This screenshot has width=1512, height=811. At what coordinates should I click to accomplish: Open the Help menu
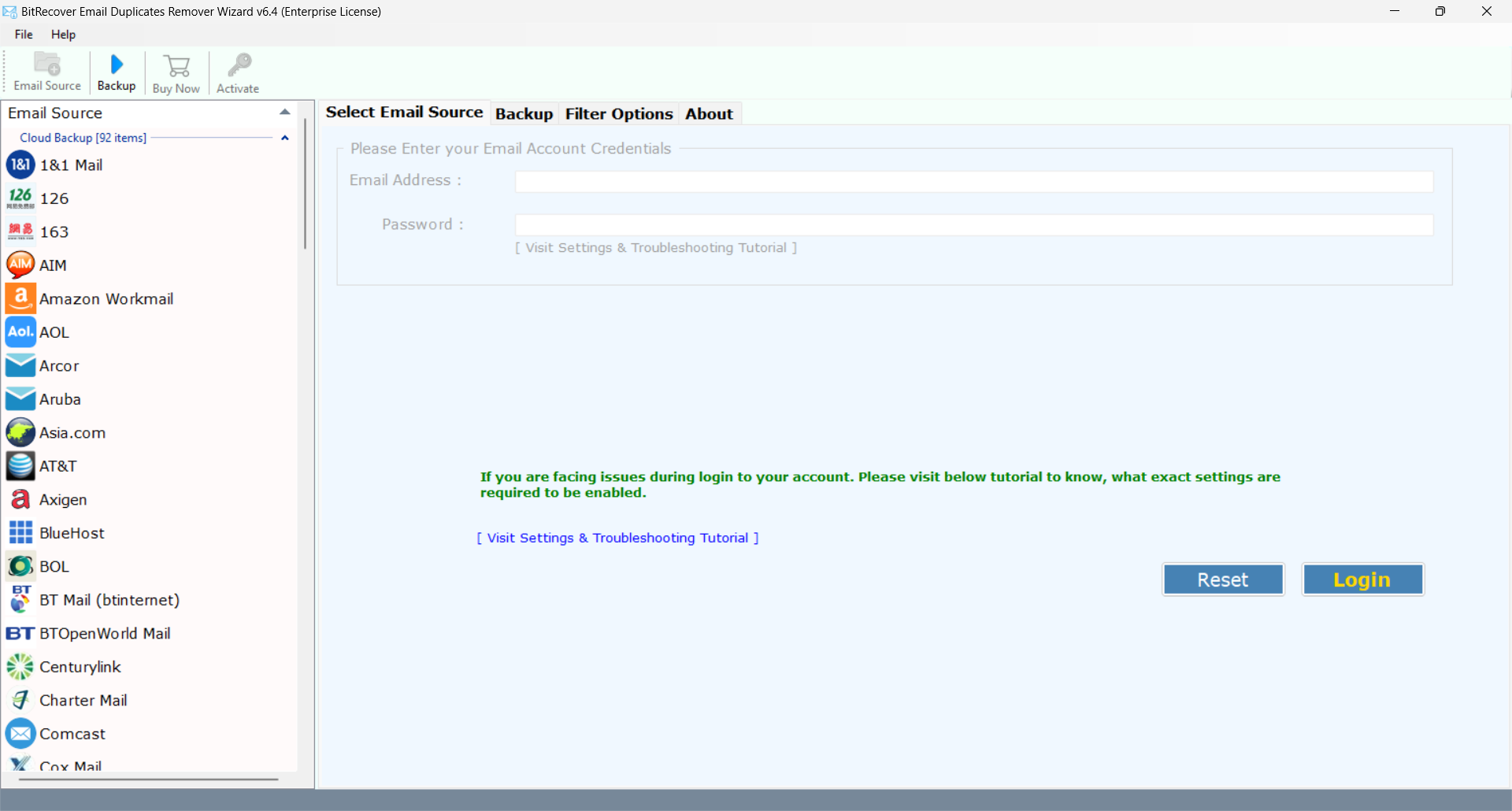[x=63, y=35]
